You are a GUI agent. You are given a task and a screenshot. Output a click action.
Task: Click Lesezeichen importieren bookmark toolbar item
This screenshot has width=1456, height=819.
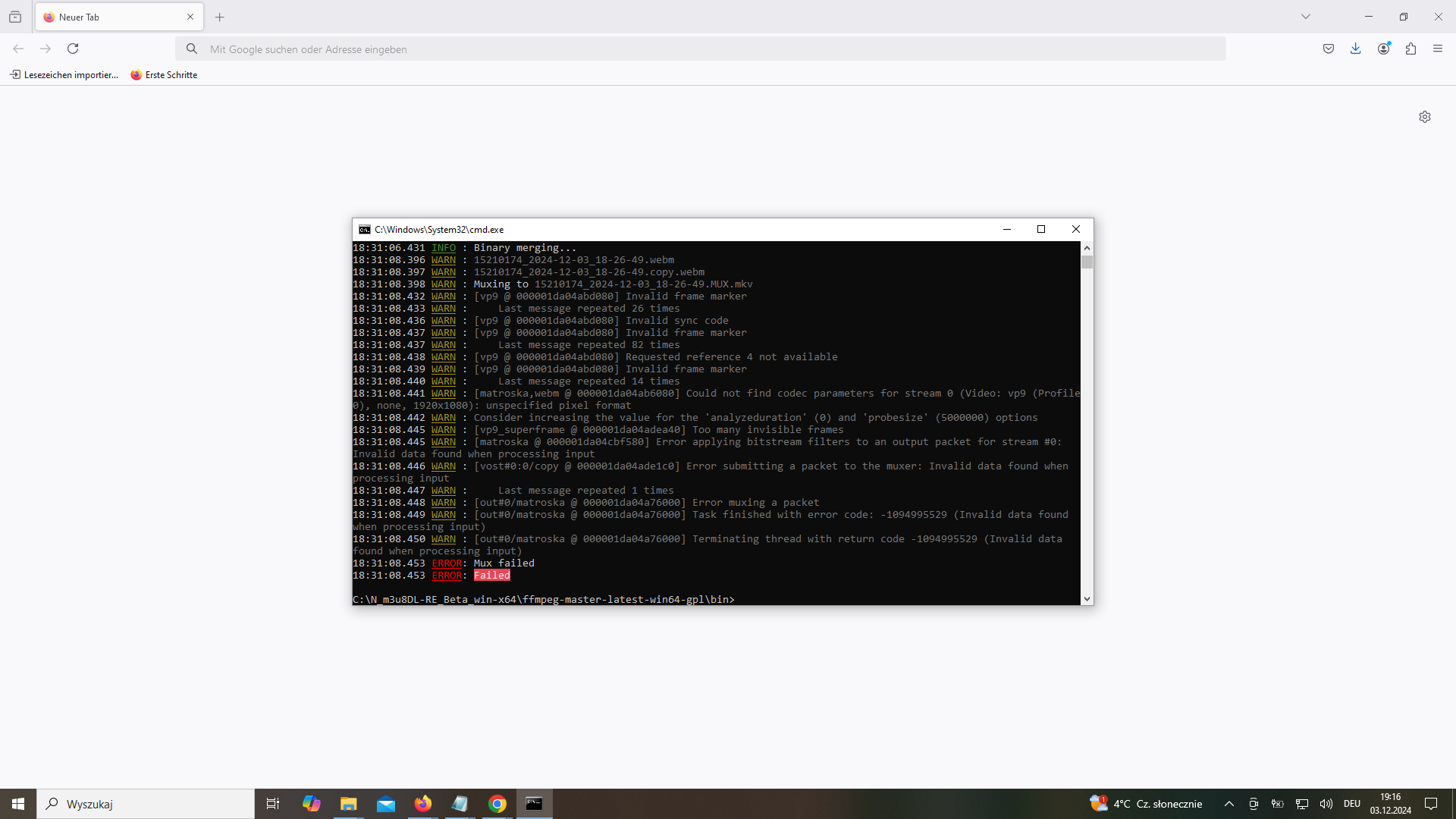(64, 75)
